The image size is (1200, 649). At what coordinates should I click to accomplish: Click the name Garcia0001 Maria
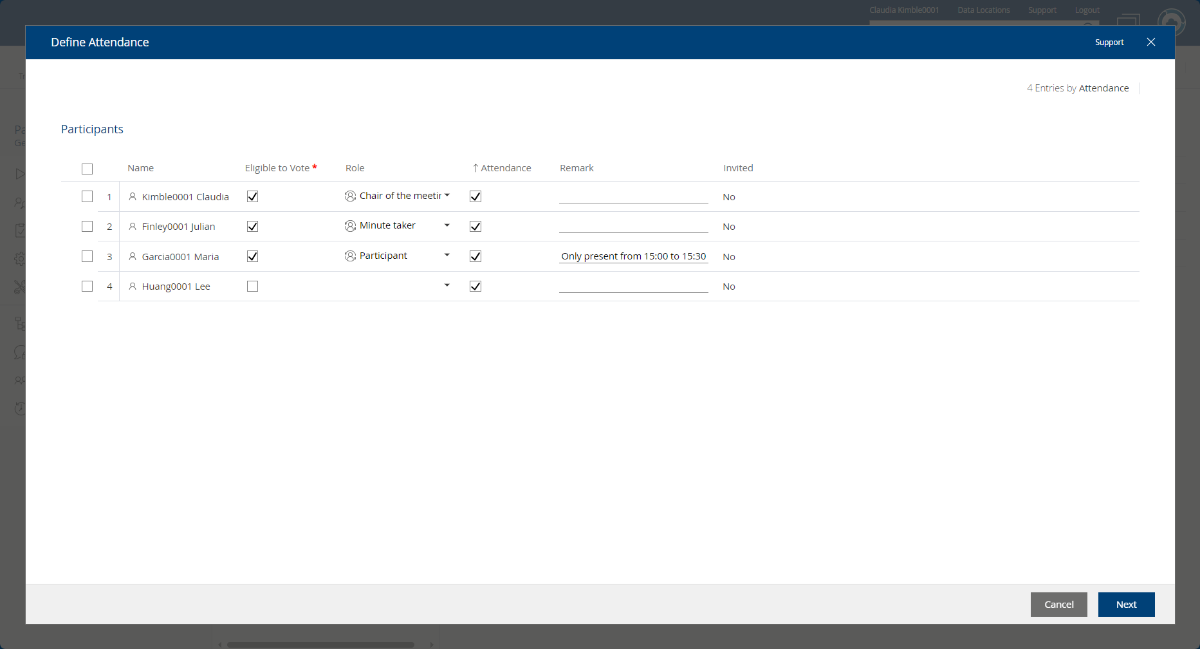(180, 257)
